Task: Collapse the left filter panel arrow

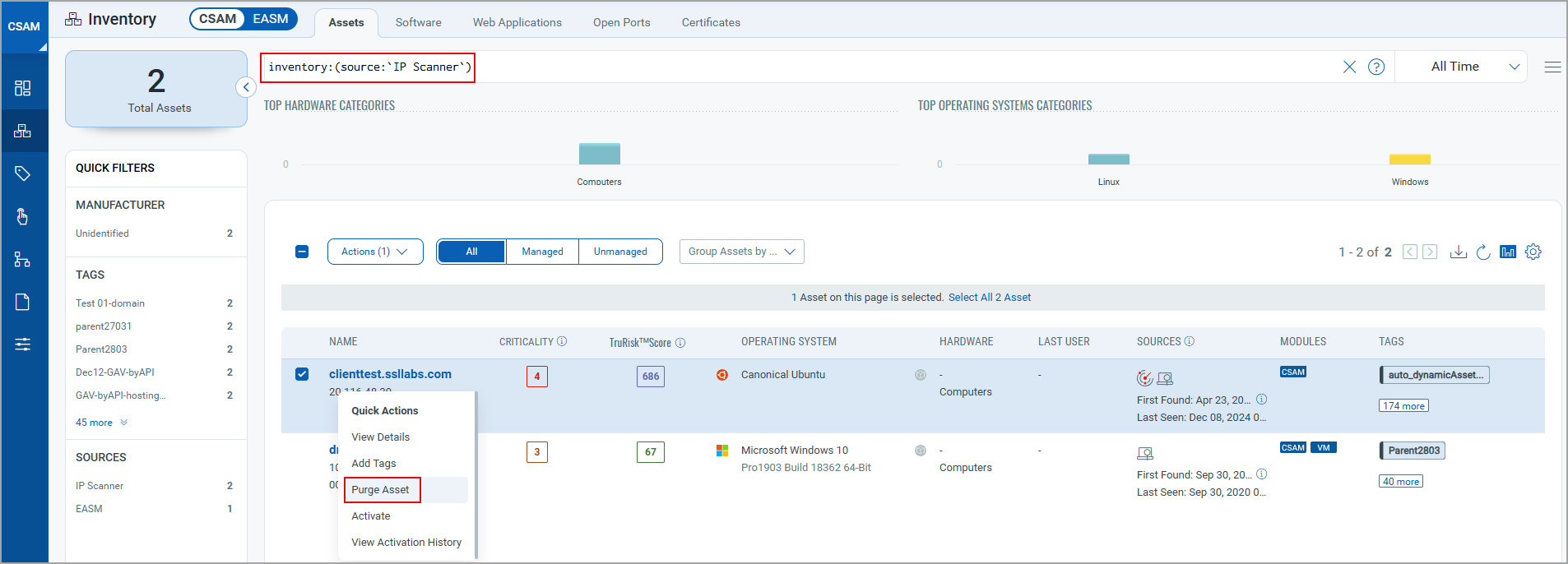Action: tap(246, 87)
